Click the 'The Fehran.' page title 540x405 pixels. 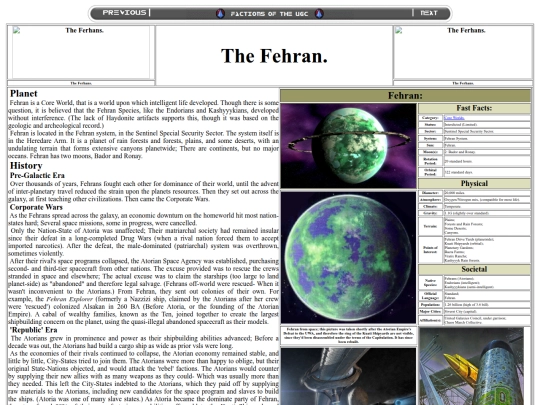point(274,56)
